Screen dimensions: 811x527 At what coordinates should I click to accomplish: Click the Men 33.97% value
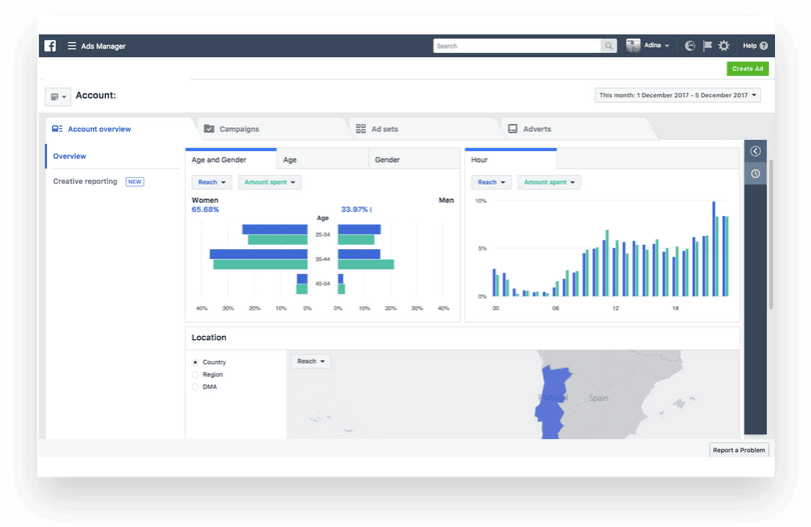(355, 209)
